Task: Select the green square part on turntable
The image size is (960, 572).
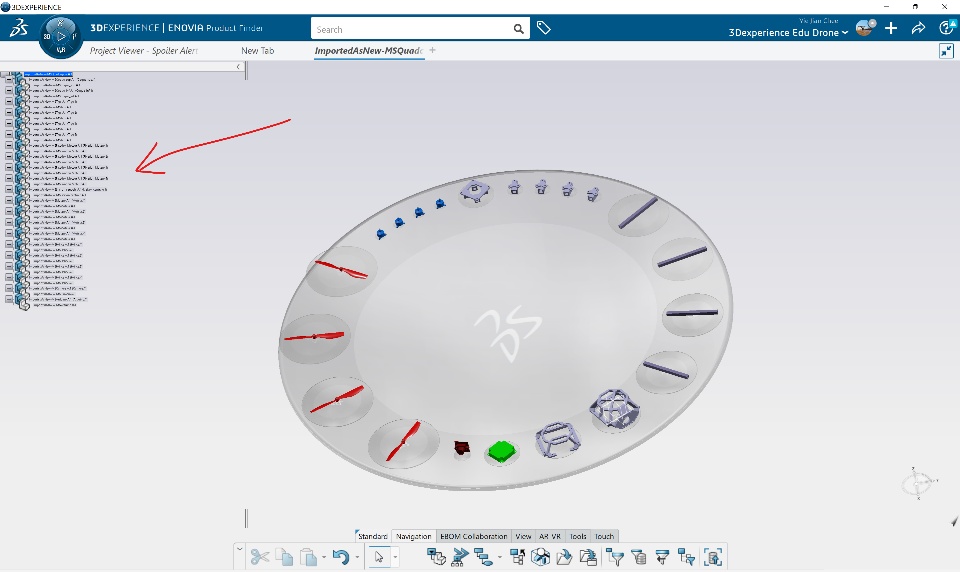Action: [501, 452]
